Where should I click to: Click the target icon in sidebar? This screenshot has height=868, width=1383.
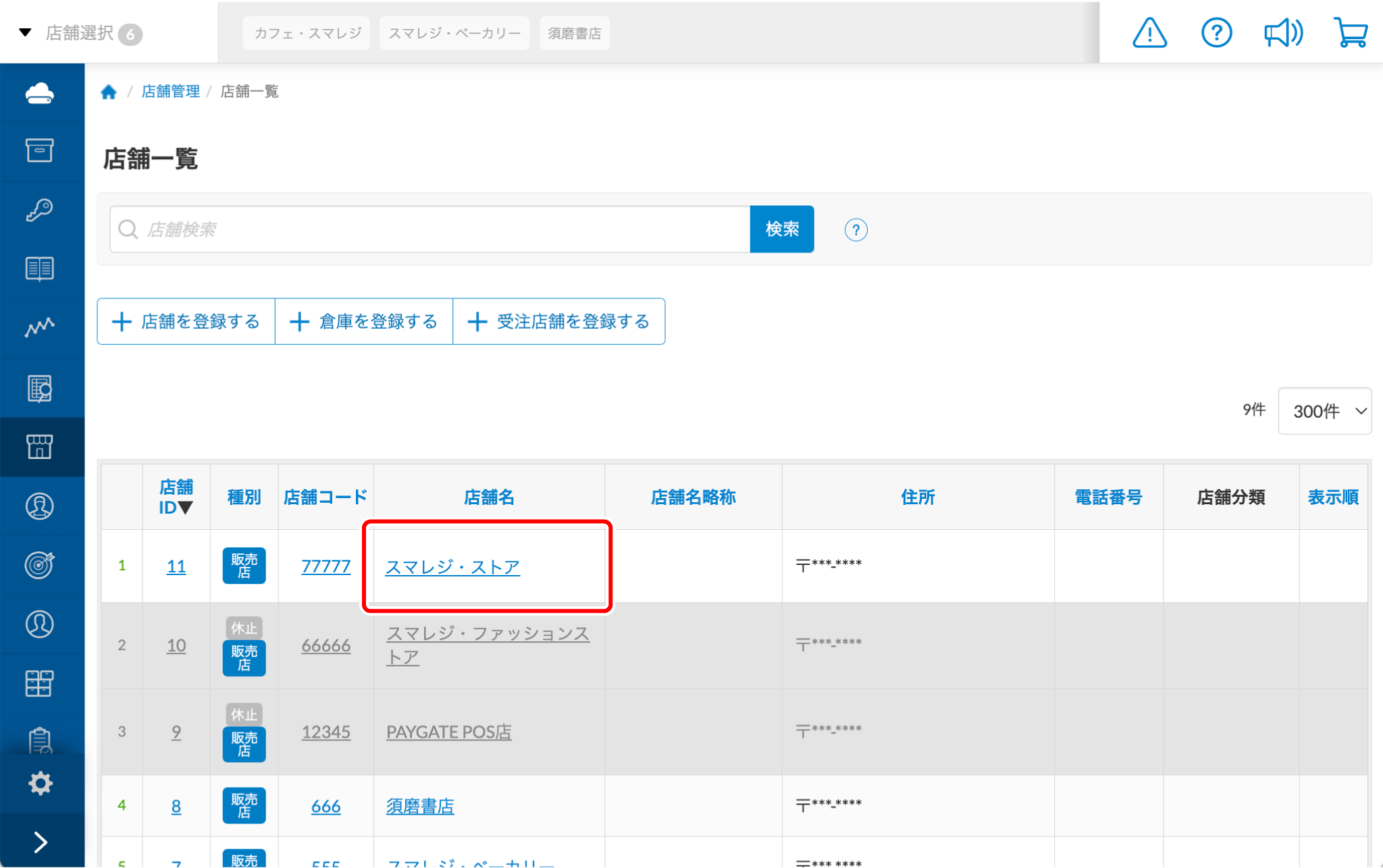point(40,564)
